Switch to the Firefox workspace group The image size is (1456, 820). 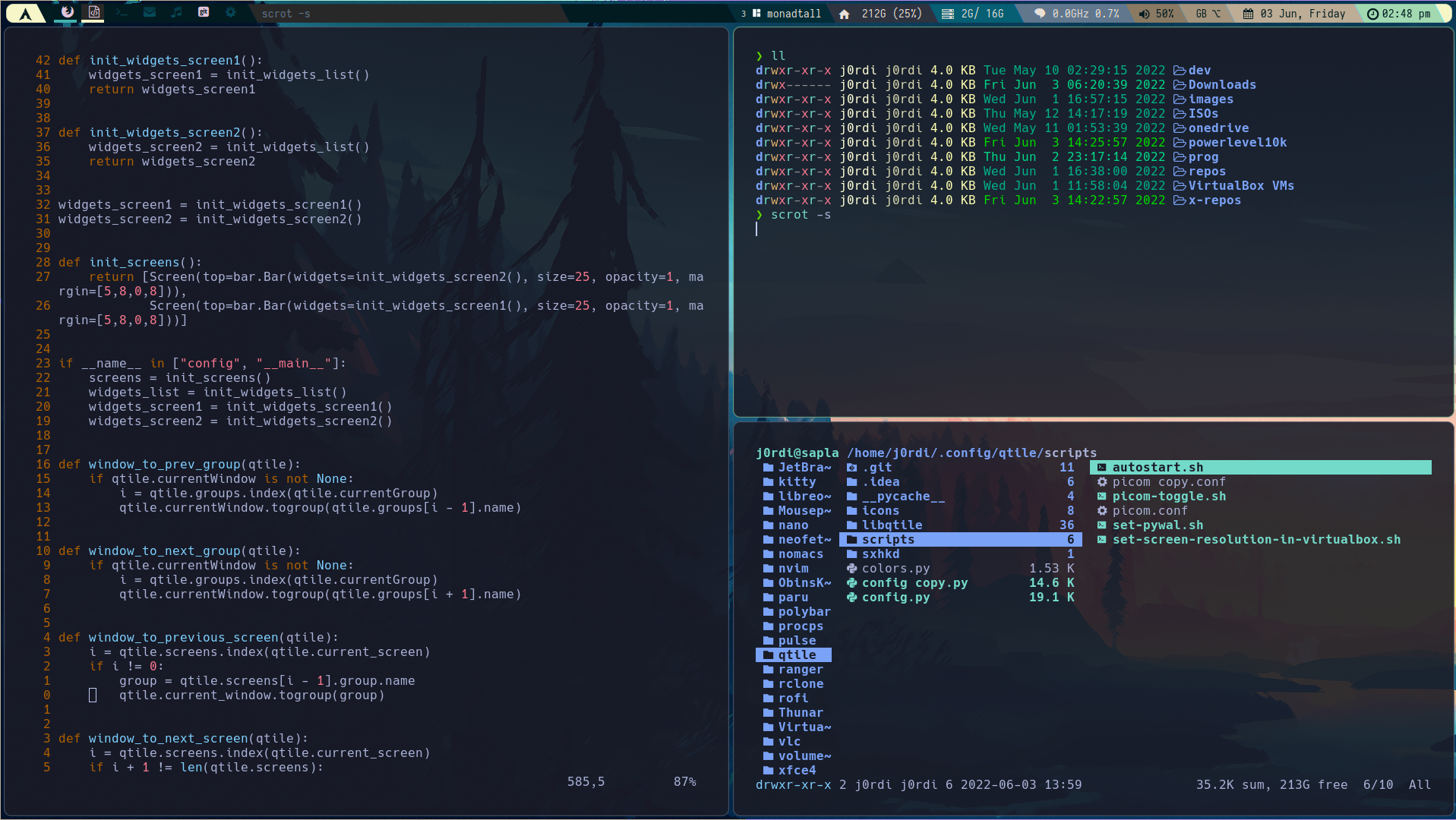[68, 12]
